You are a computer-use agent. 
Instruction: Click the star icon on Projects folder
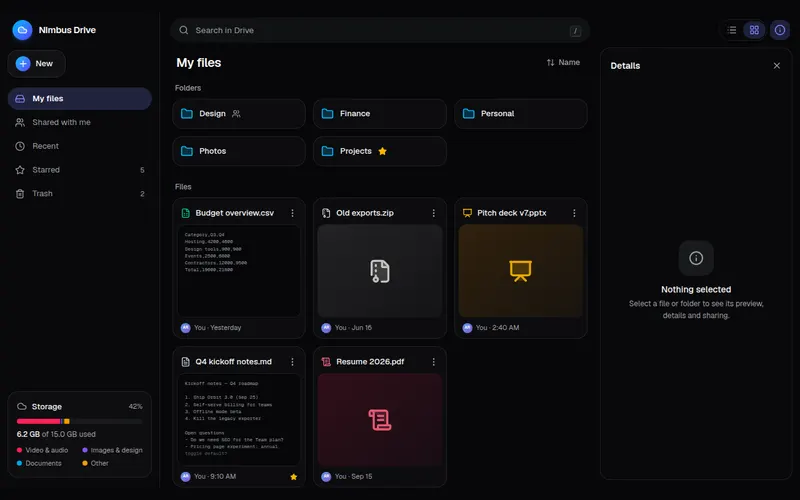point(382,151)
